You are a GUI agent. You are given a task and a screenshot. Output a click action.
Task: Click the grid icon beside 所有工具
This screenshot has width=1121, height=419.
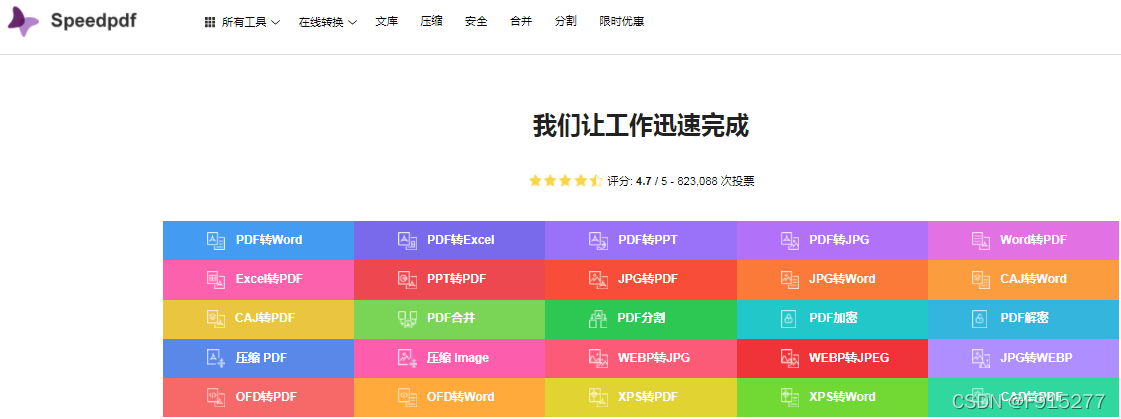[209, 22]
